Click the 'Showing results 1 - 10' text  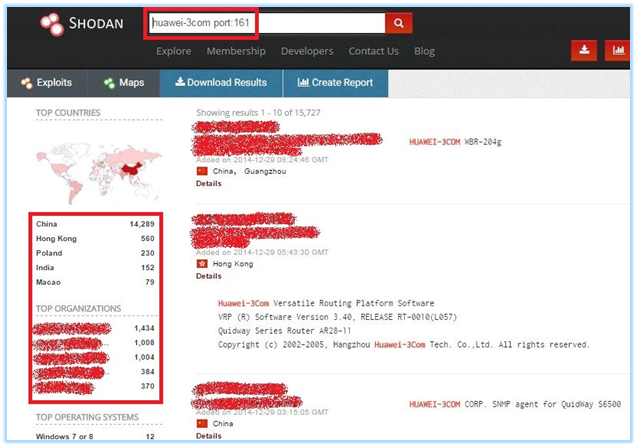(258, 113)
